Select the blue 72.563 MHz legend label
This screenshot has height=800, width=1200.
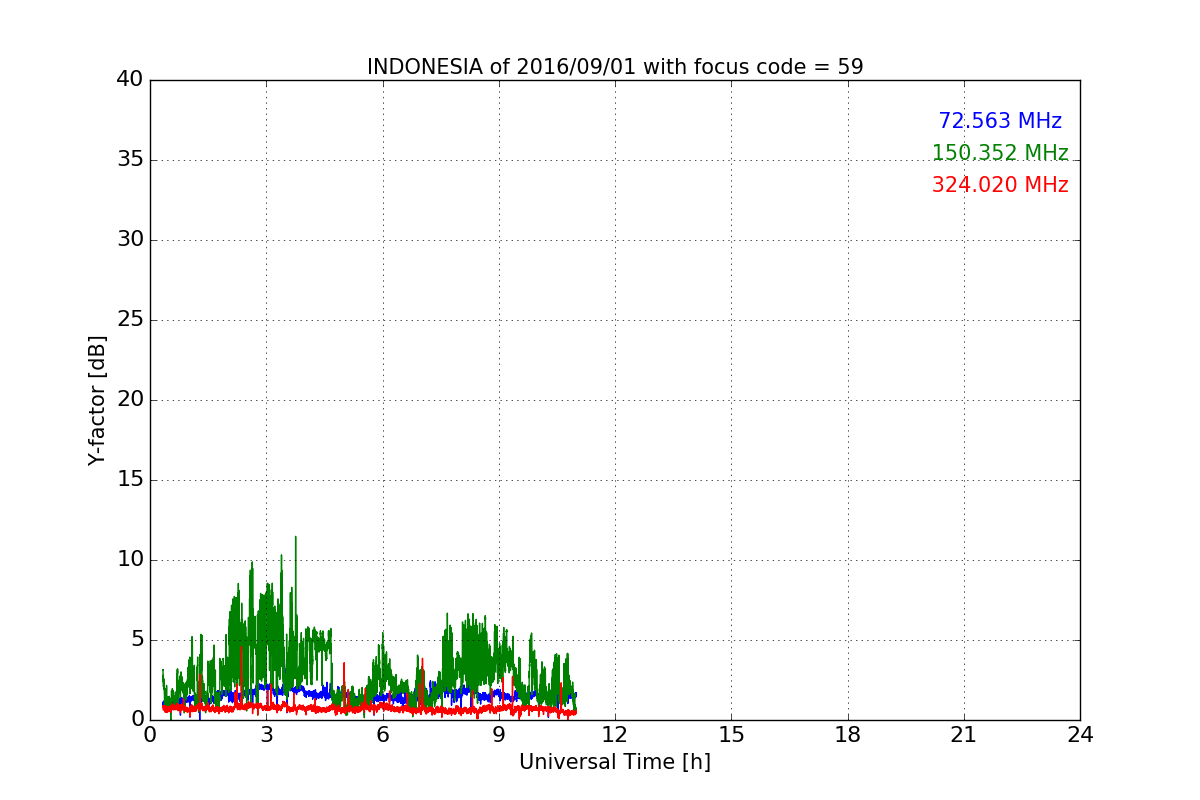click(1000, 121)
